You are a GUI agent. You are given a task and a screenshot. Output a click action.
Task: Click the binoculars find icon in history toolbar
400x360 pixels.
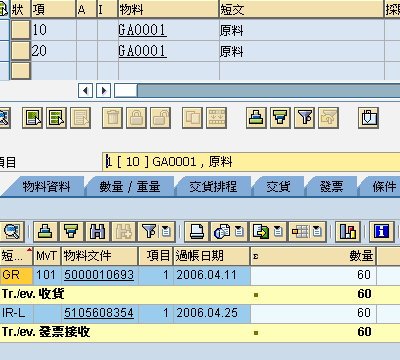tap(97, 231)
